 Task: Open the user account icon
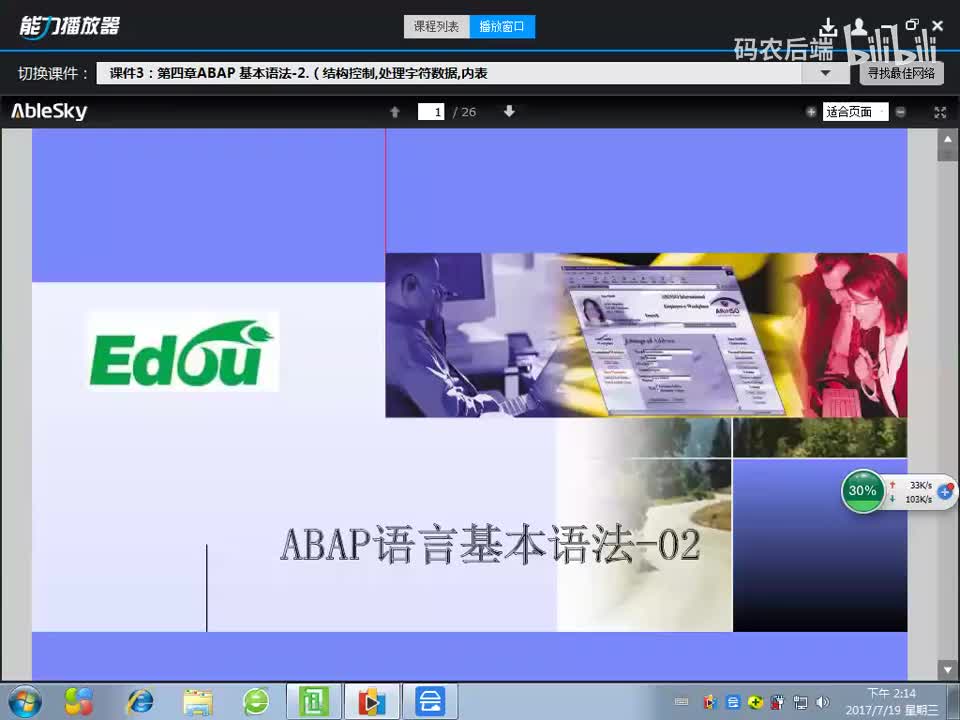coord(859,26)
